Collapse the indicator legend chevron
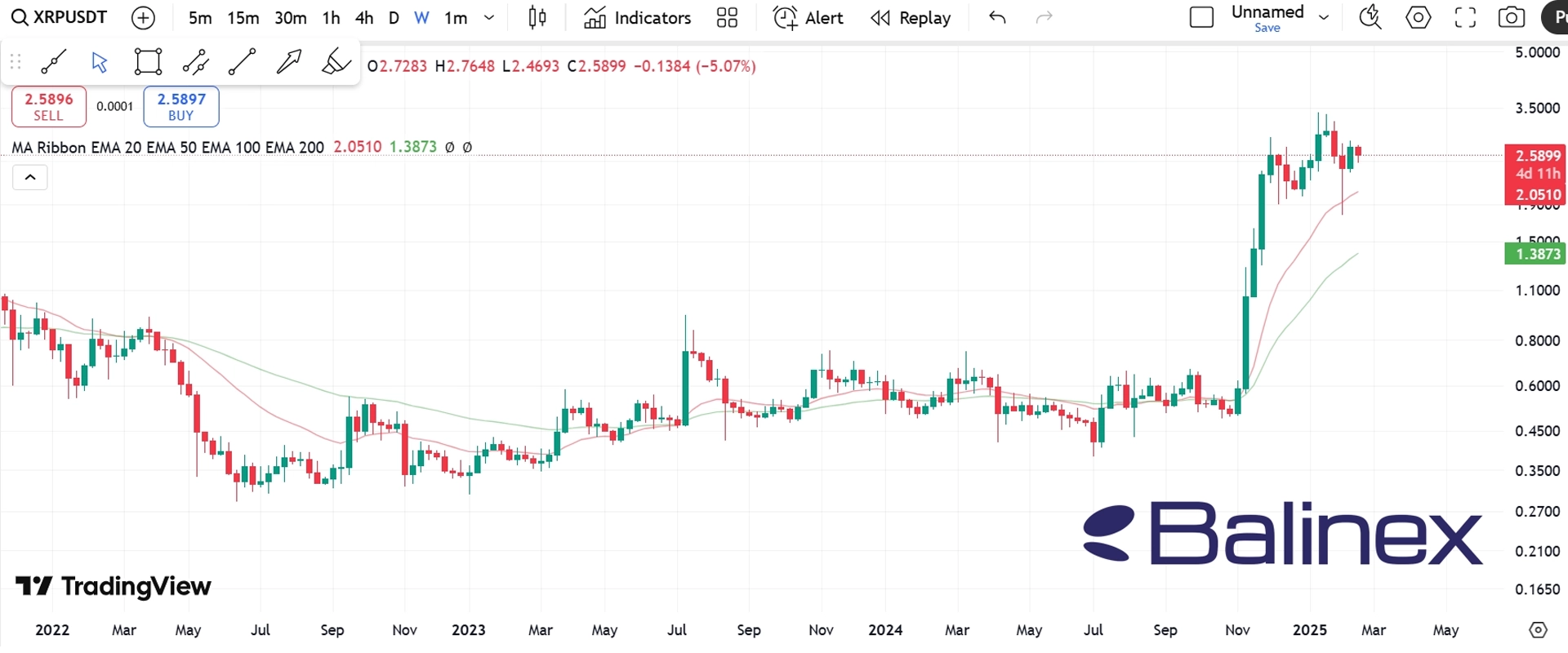Screen dimensions: 1568x653 tap(30, 177)
